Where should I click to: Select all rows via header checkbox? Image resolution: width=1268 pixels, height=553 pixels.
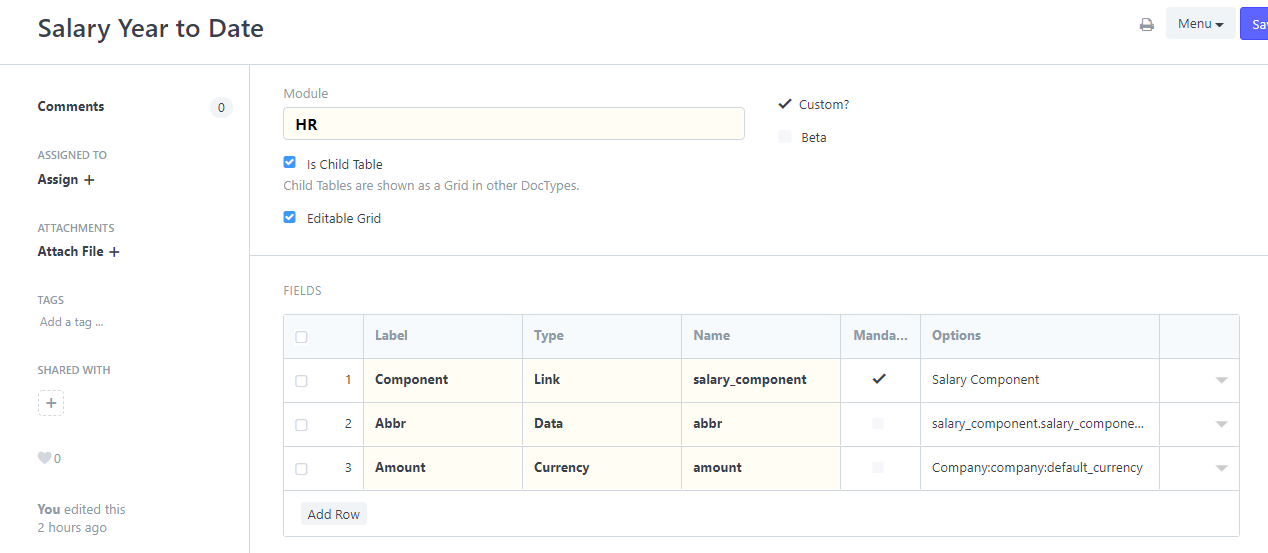(301, 337)
